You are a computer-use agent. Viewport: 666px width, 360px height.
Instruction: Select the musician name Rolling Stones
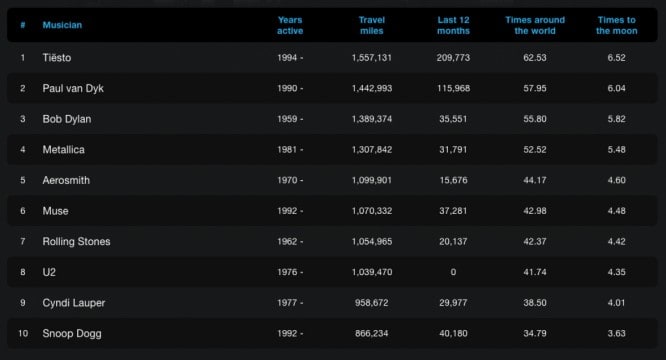coord(76,241)
